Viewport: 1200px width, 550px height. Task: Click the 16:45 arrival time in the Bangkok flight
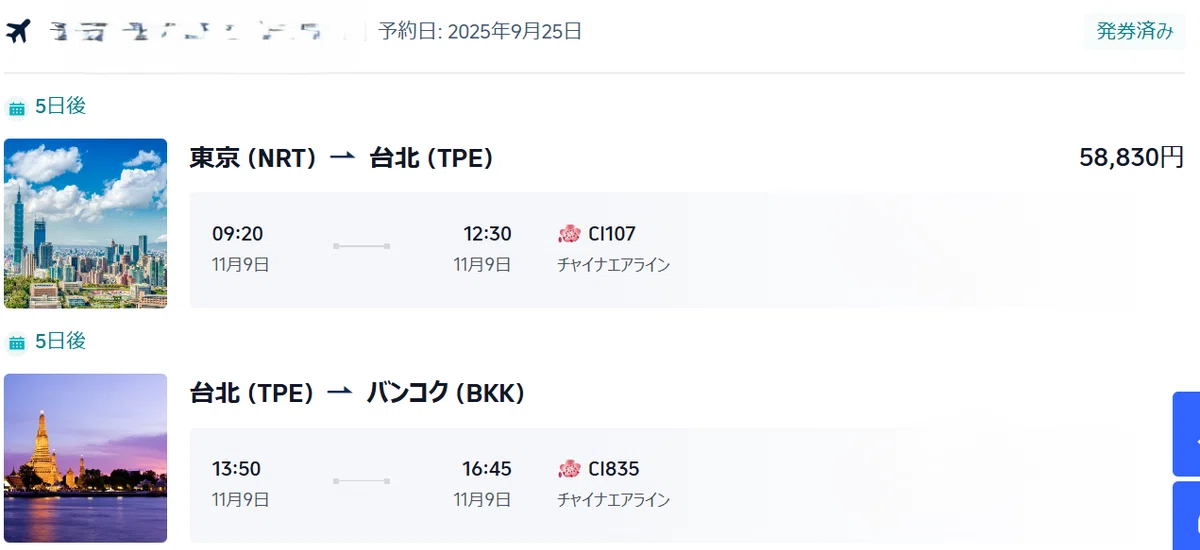(x=487, y=469)
